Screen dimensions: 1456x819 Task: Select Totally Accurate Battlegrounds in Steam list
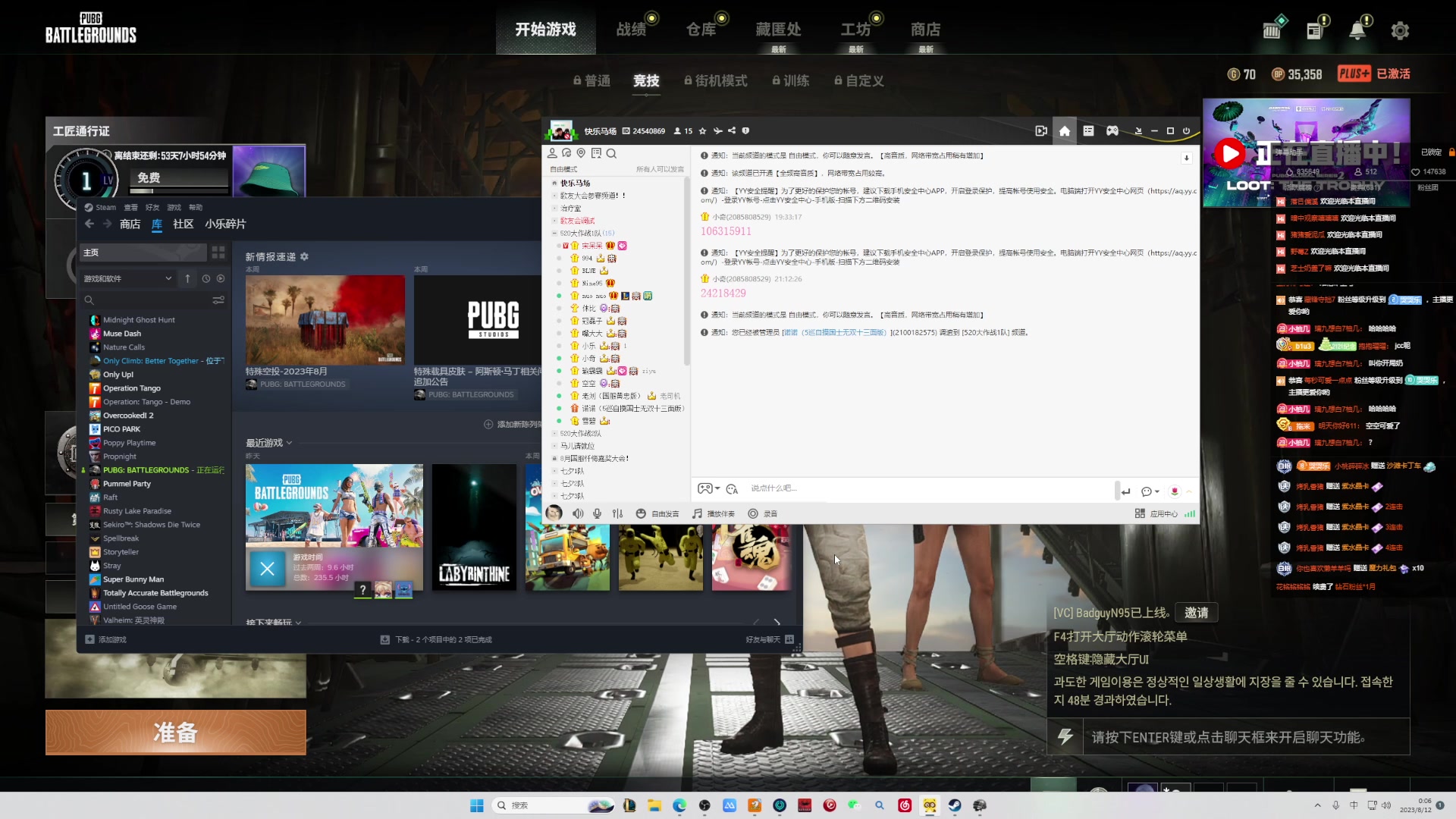(155, 593)
